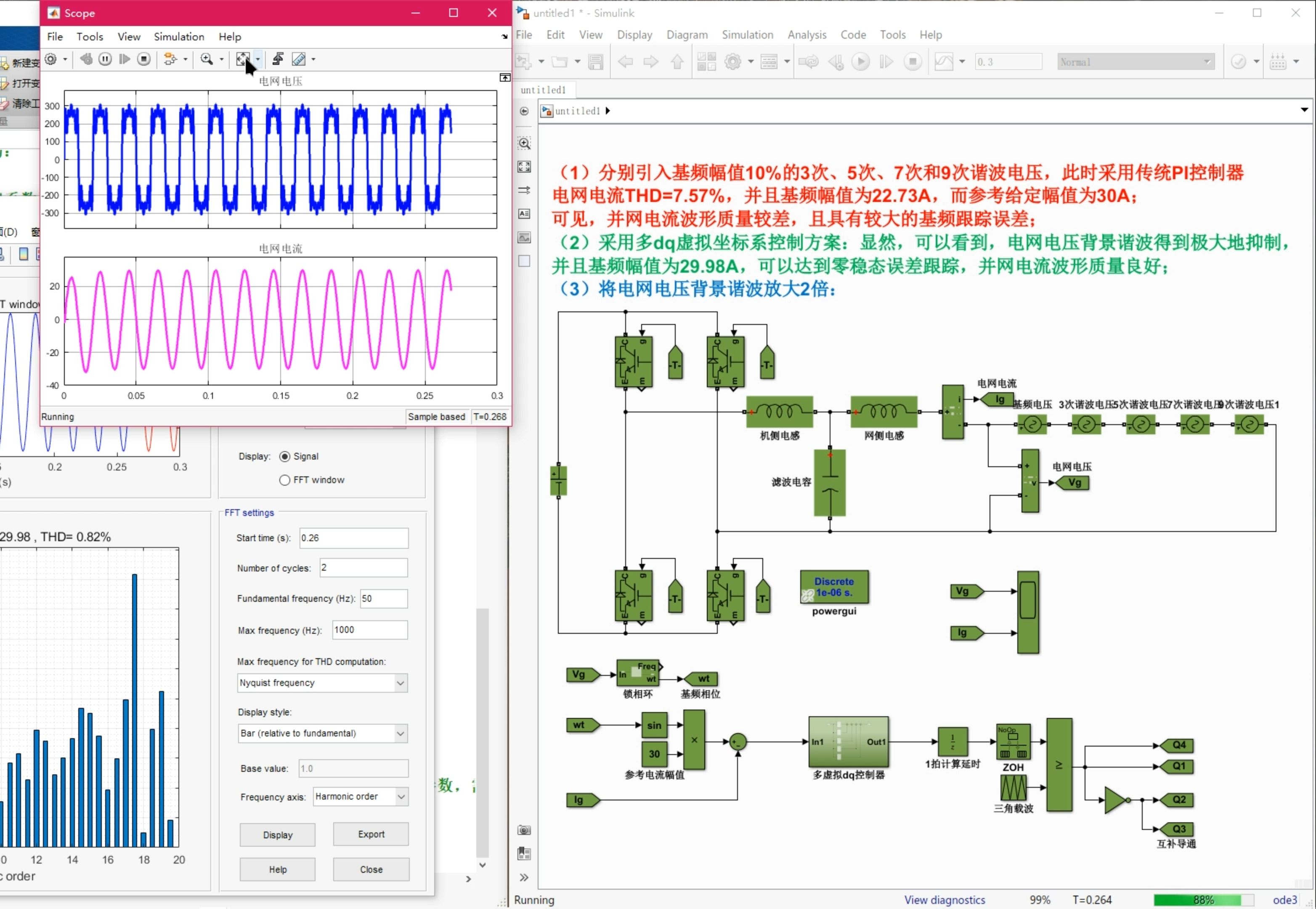Expand the Display style combo box
This screenshot has height=909, width=1316.
coord(401,734)
